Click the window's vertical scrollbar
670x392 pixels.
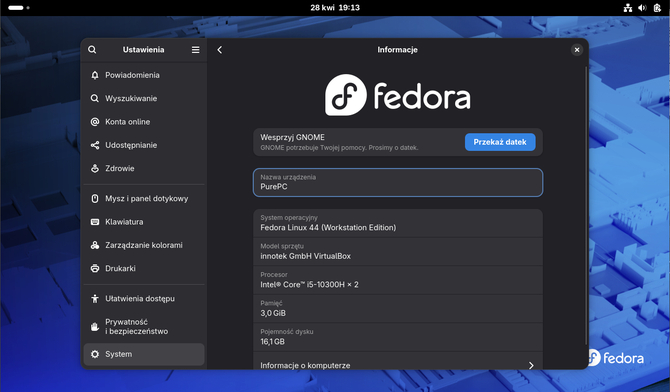(586, 205)
